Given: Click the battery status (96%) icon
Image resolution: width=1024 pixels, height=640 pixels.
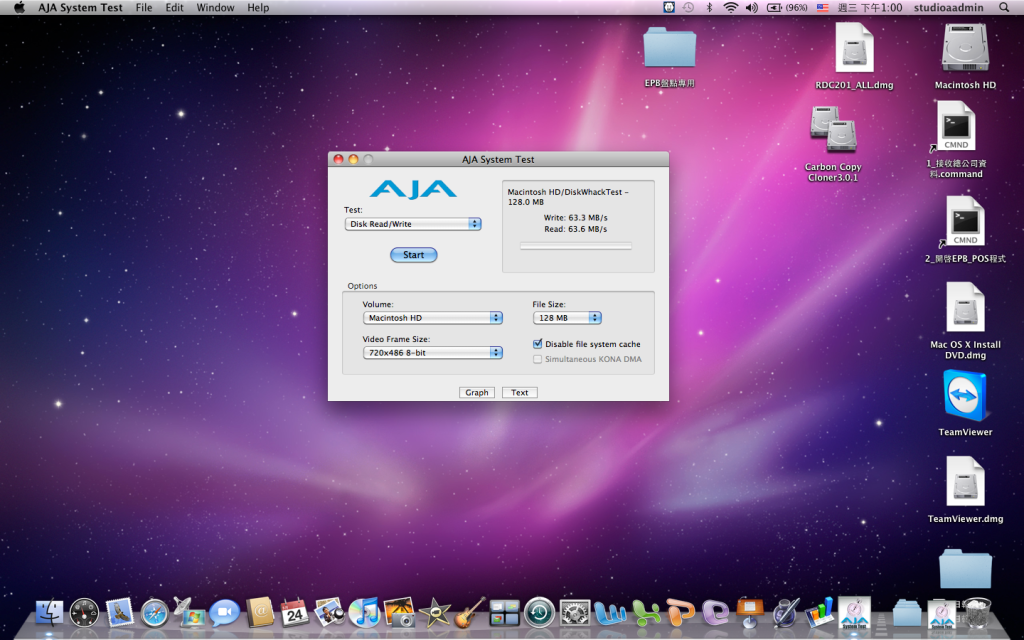Looking at the screenshot, I should [x=787, y=8].
